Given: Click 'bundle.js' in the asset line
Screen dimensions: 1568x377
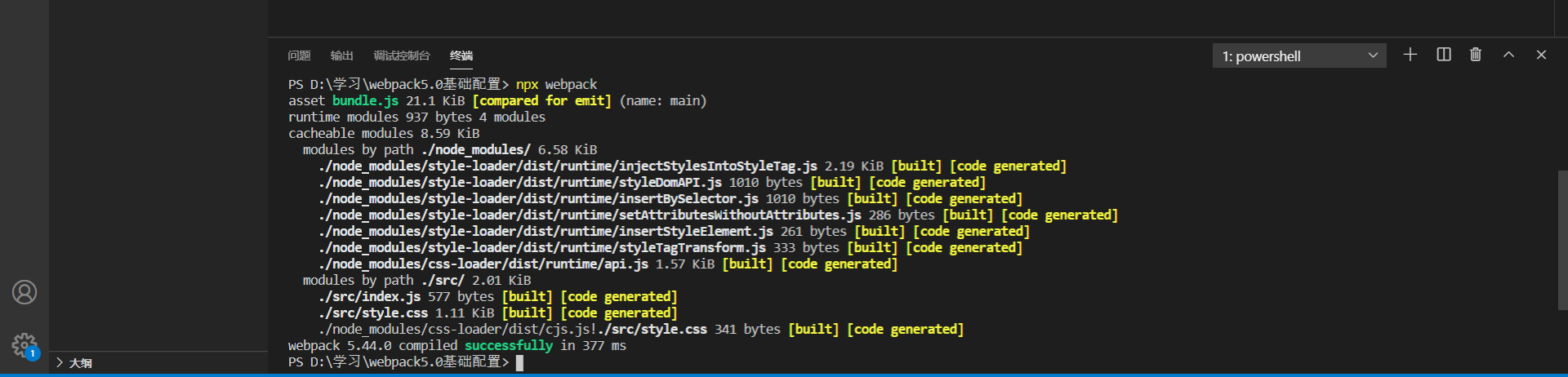Looking at the screenshot, I should 365,101.
